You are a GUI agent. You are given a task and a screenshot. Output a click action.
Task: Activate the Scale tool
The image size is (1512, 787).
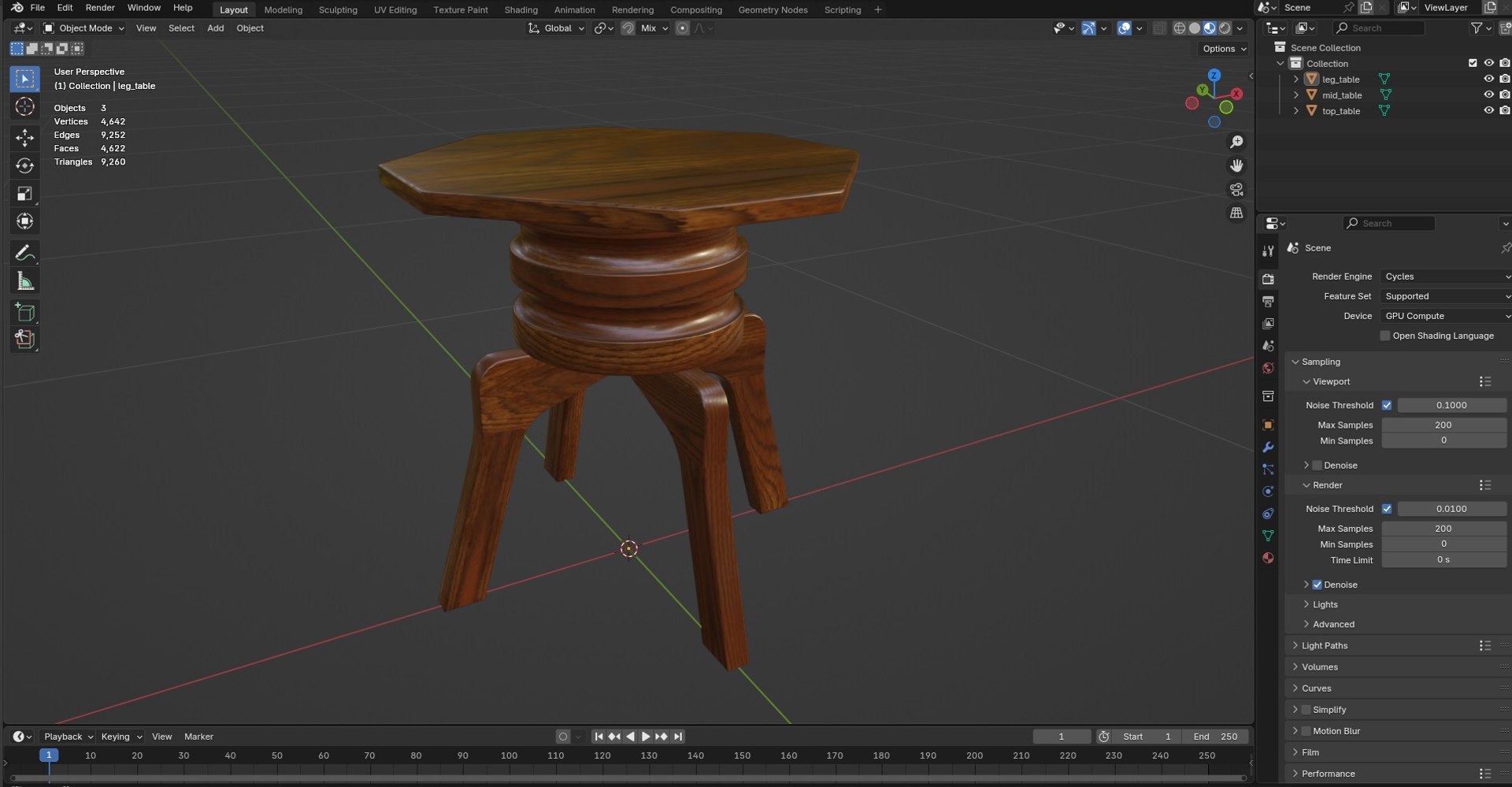coord(25,194)
